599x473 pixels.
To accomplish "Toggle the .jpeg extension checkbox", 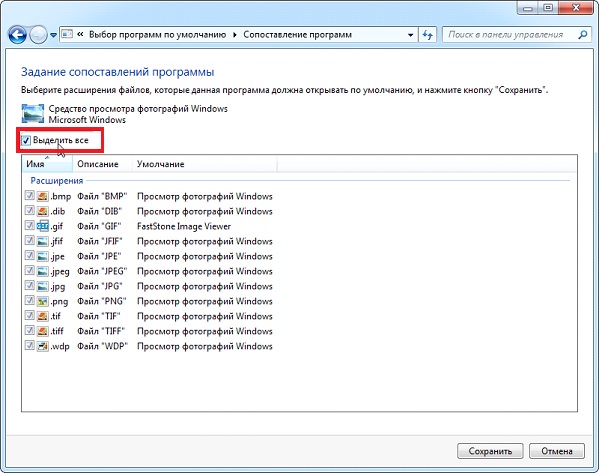I will (29, 271).
